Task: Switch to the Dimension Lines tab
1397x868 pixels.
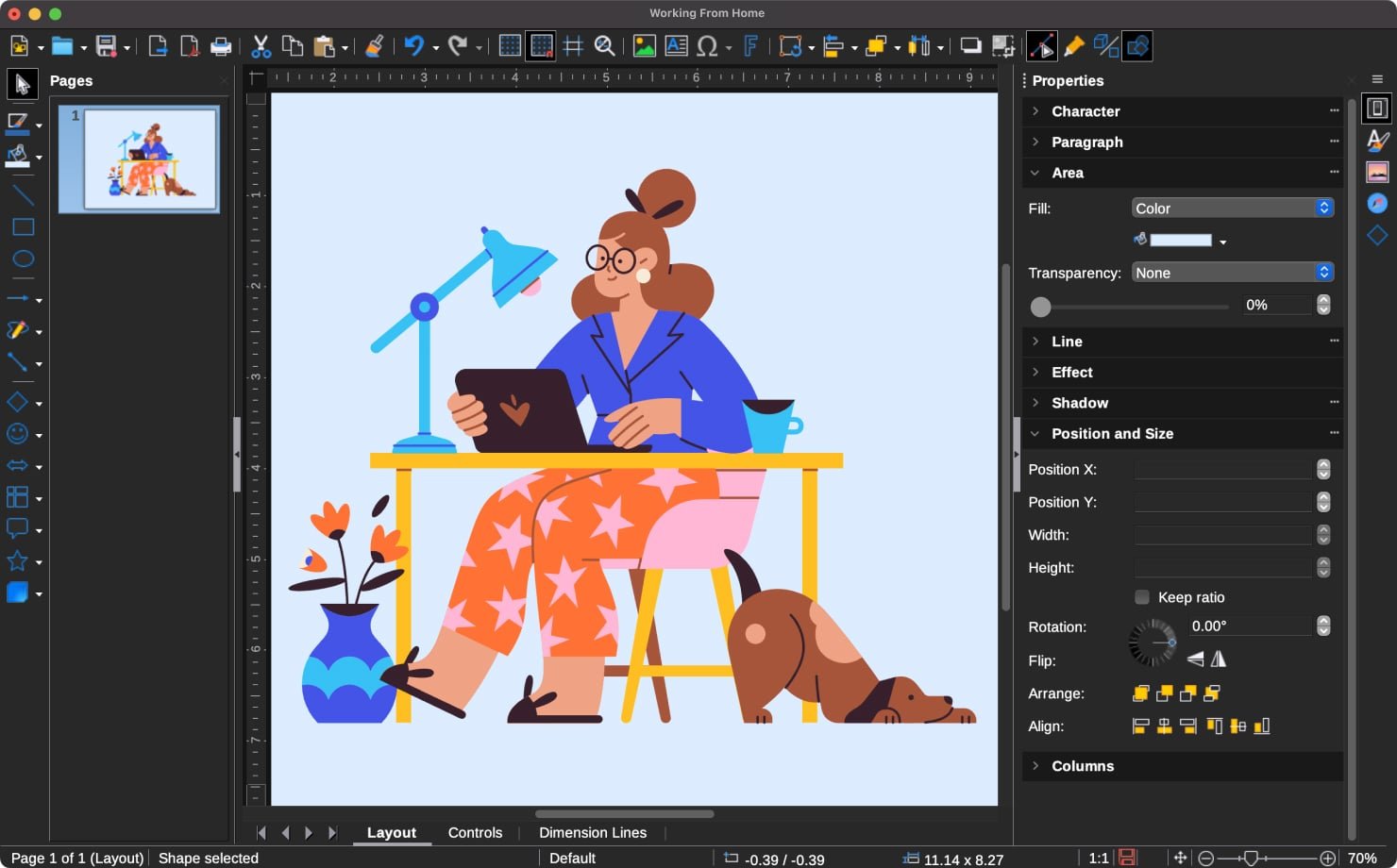Action: click(593, 832)
